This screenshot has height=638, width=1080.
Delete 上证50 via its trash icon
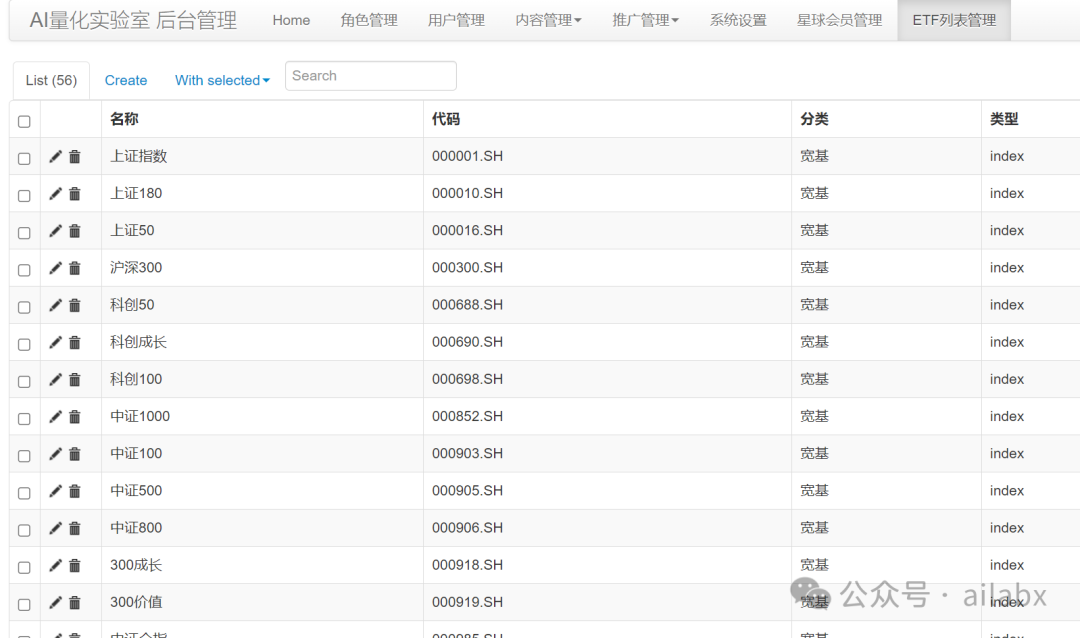tap(74, 231)
